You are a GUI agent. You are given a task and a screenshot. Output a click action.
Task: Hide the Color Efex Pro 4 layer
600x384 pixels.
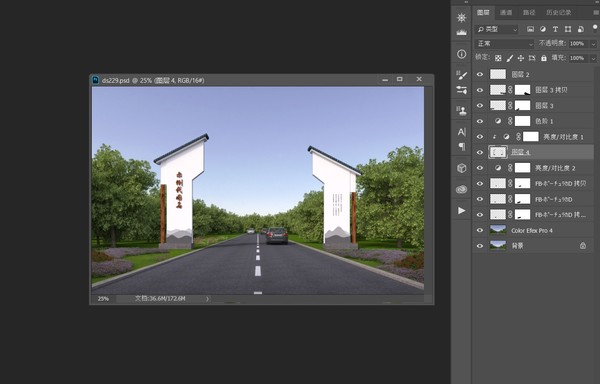point(480,230)
